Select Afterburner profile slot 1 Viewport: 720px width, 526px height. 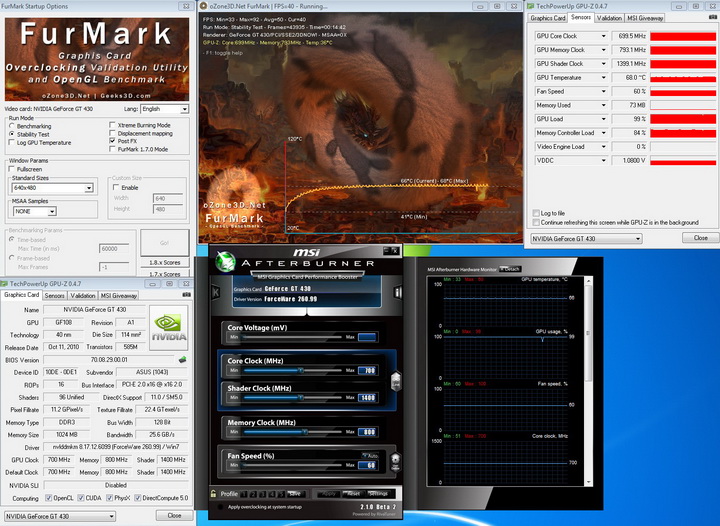point(244,494)
